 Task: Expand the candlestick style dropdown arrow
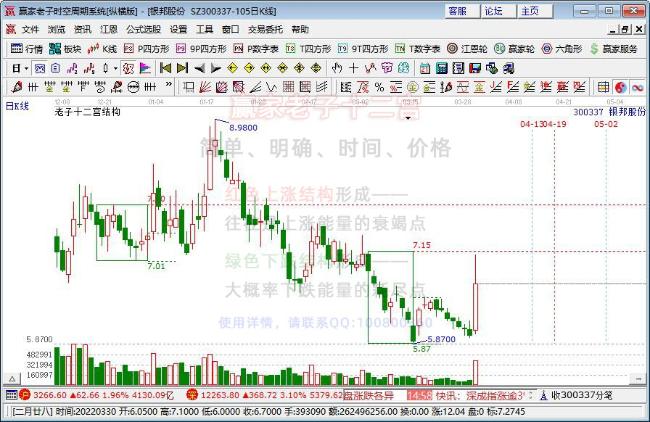point(116,68)
